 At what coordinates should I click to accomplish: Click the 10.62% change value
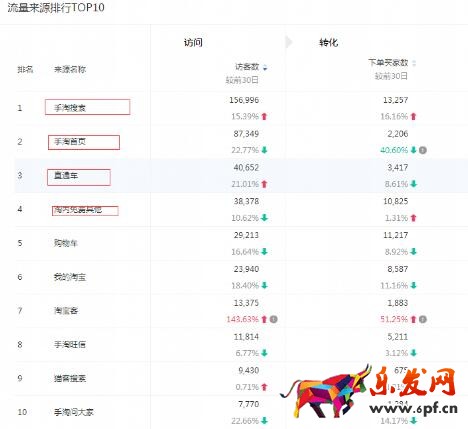pos(245,218)
